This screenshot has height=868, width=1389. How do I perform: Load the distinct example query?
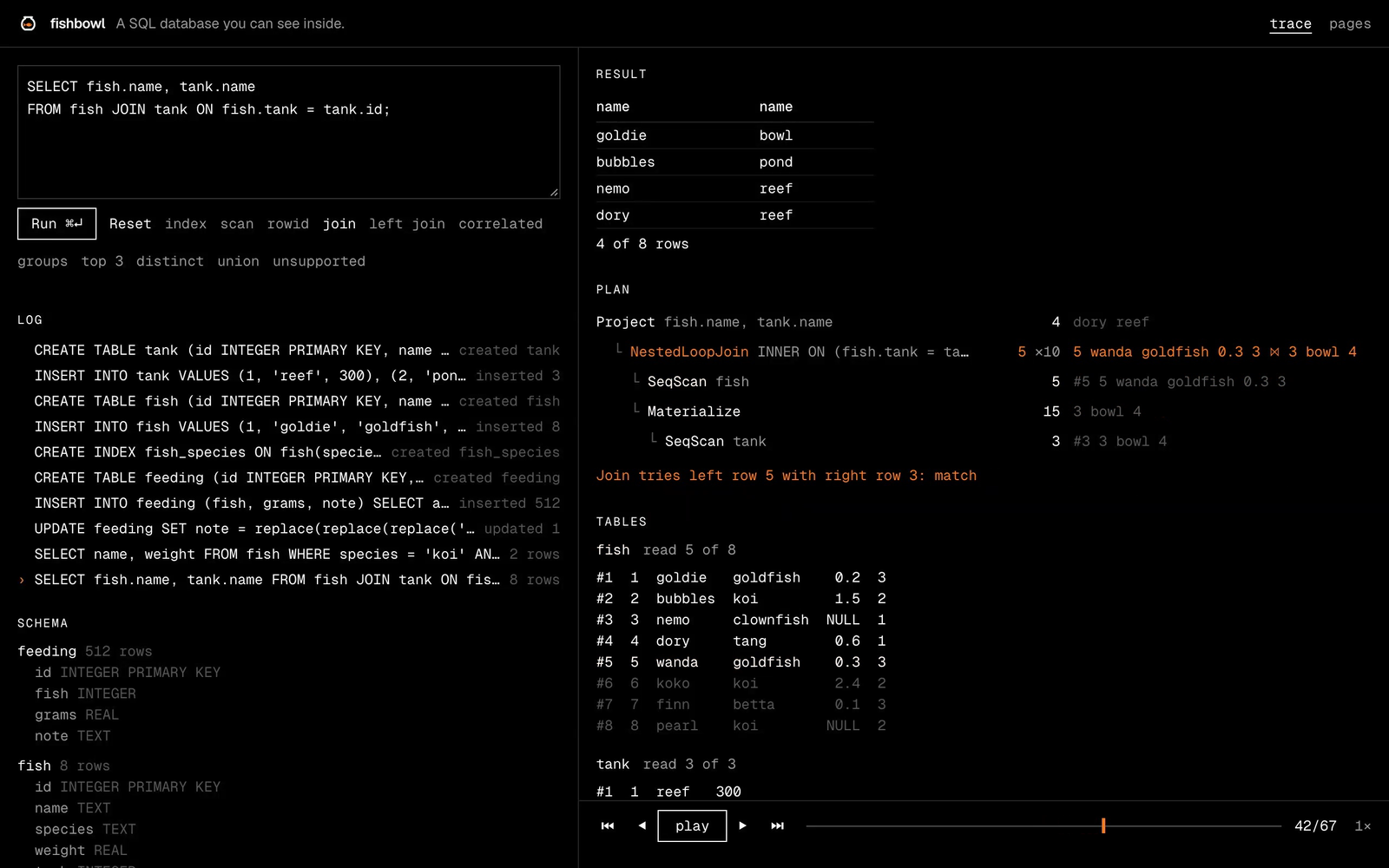170,261
